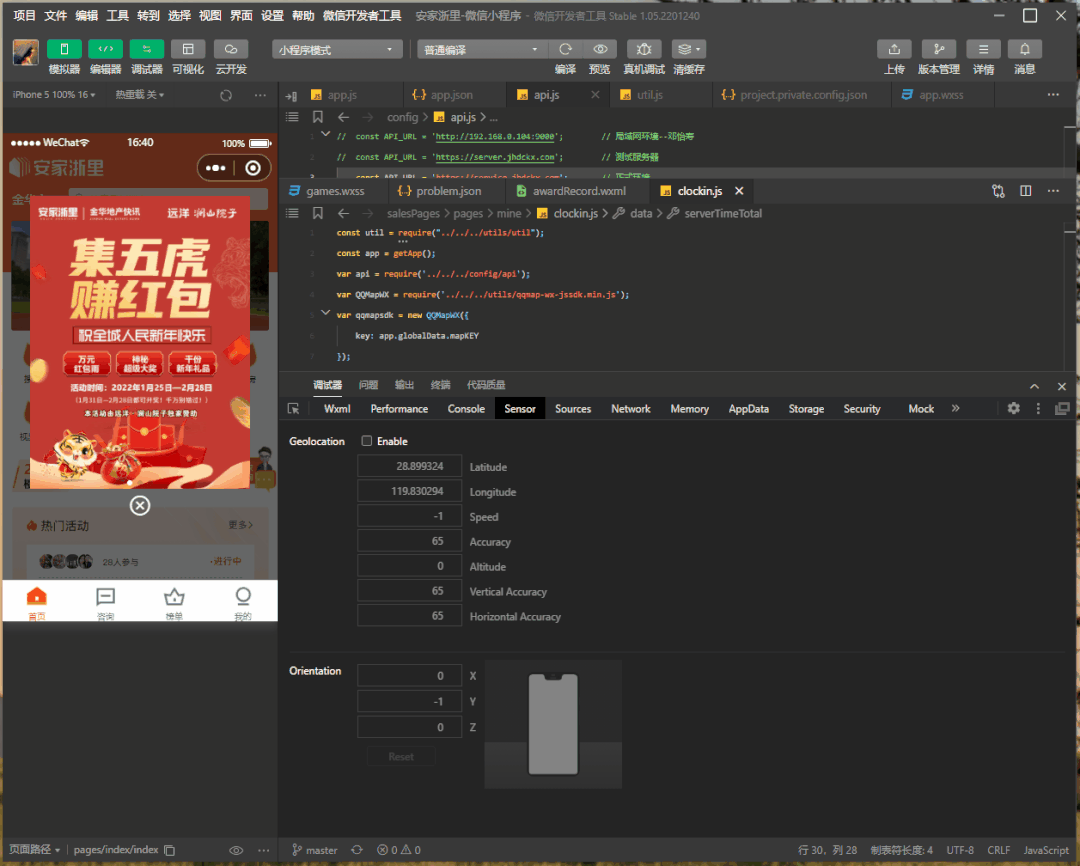Image resolution: width=1080 pixels, height=866 pixels.
Task: Collapse the qqmapsdk code block fold arrow
Action: click(x=326, y=313)
